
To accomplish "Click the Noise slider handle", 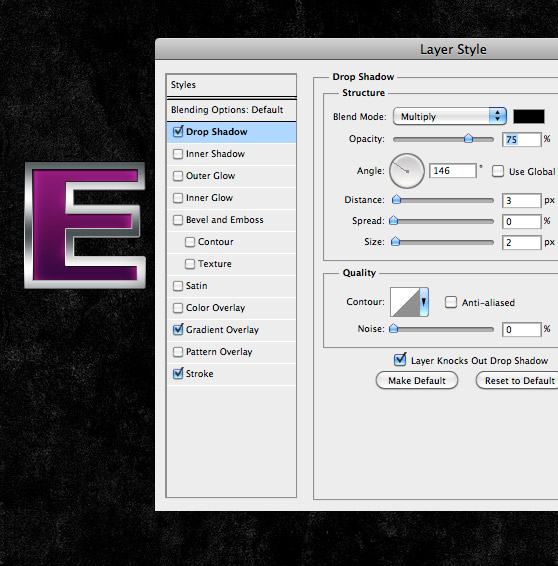I will click(x=394, y=328).
